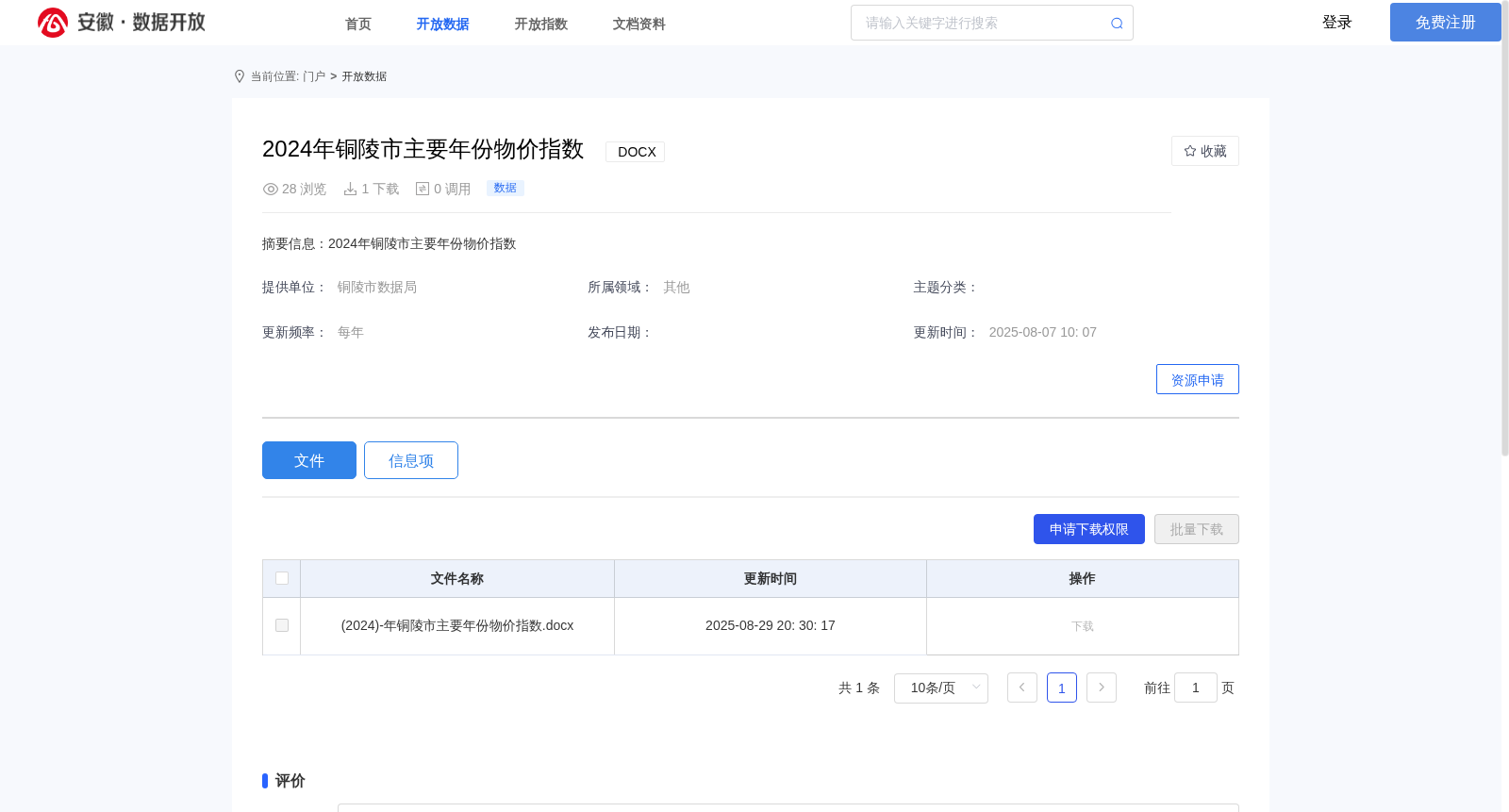Viewport: 1509px width, 812px height.
Task: Open the 开放数据 menu item
Action: coord(443,24)
